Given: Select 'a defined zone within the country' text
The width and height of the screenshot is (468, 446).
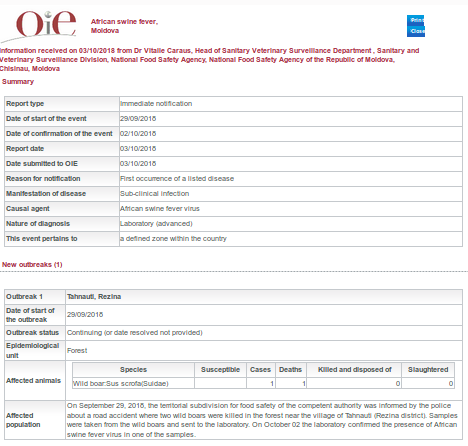Looking at the screenshot, I should tap(173, 239).
